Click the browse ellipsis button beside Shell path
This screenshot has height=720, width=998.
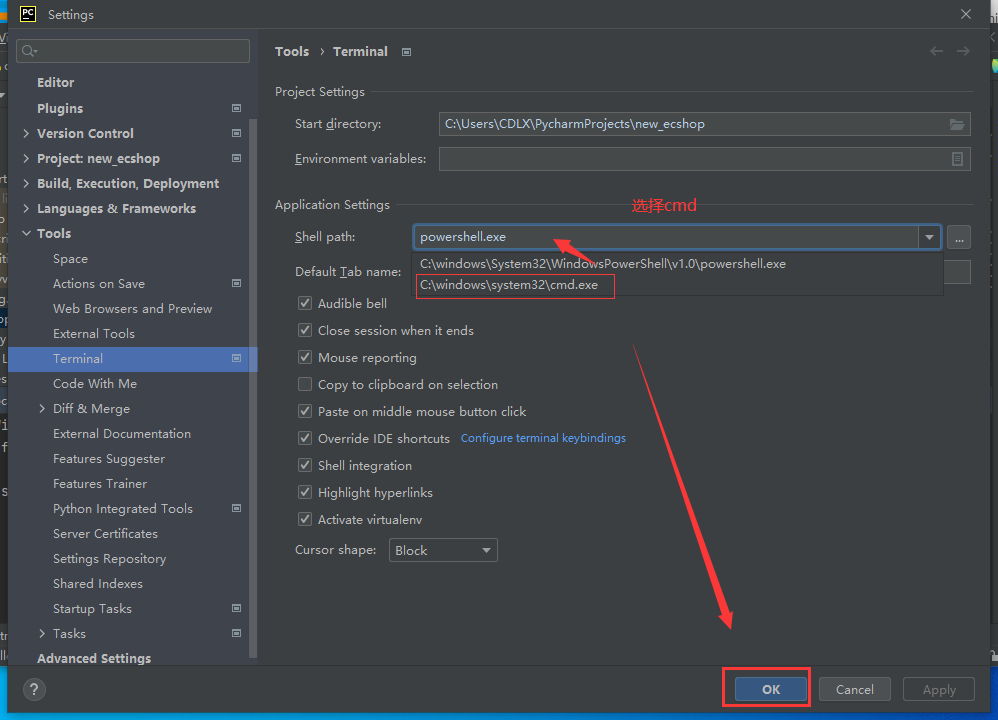pos(959,238)
